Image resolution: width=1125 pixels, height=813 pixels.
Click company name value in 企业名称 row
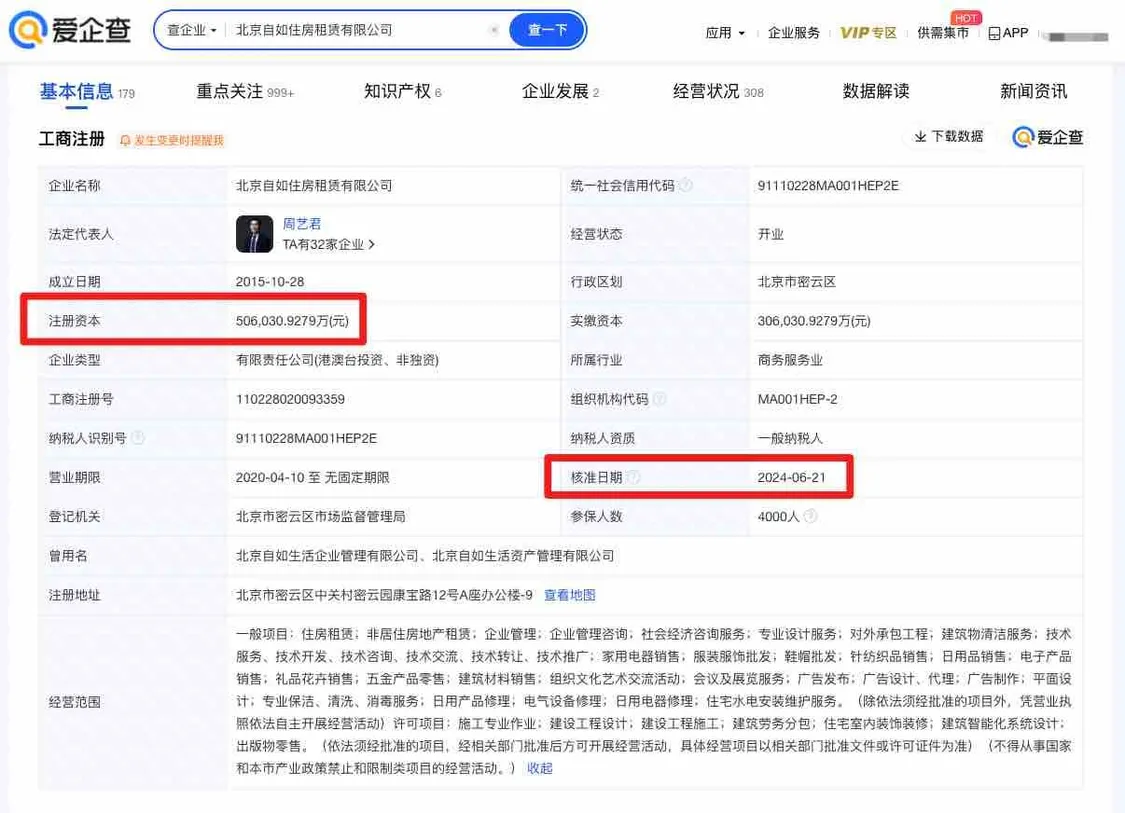[x=314, y=186]
